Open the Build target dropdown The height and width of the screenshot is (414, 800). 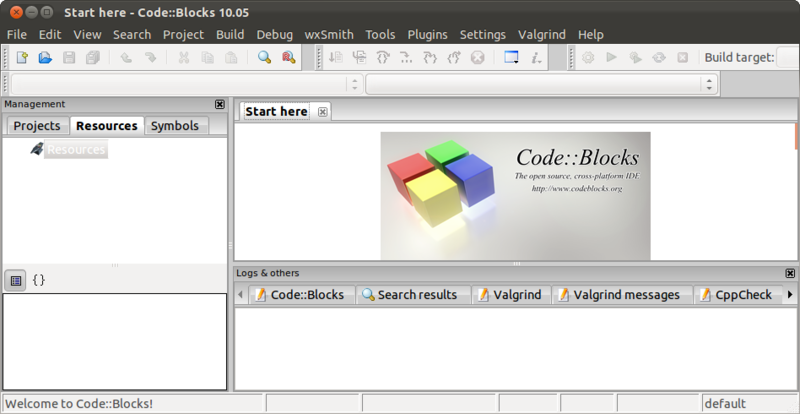(788, 57)
